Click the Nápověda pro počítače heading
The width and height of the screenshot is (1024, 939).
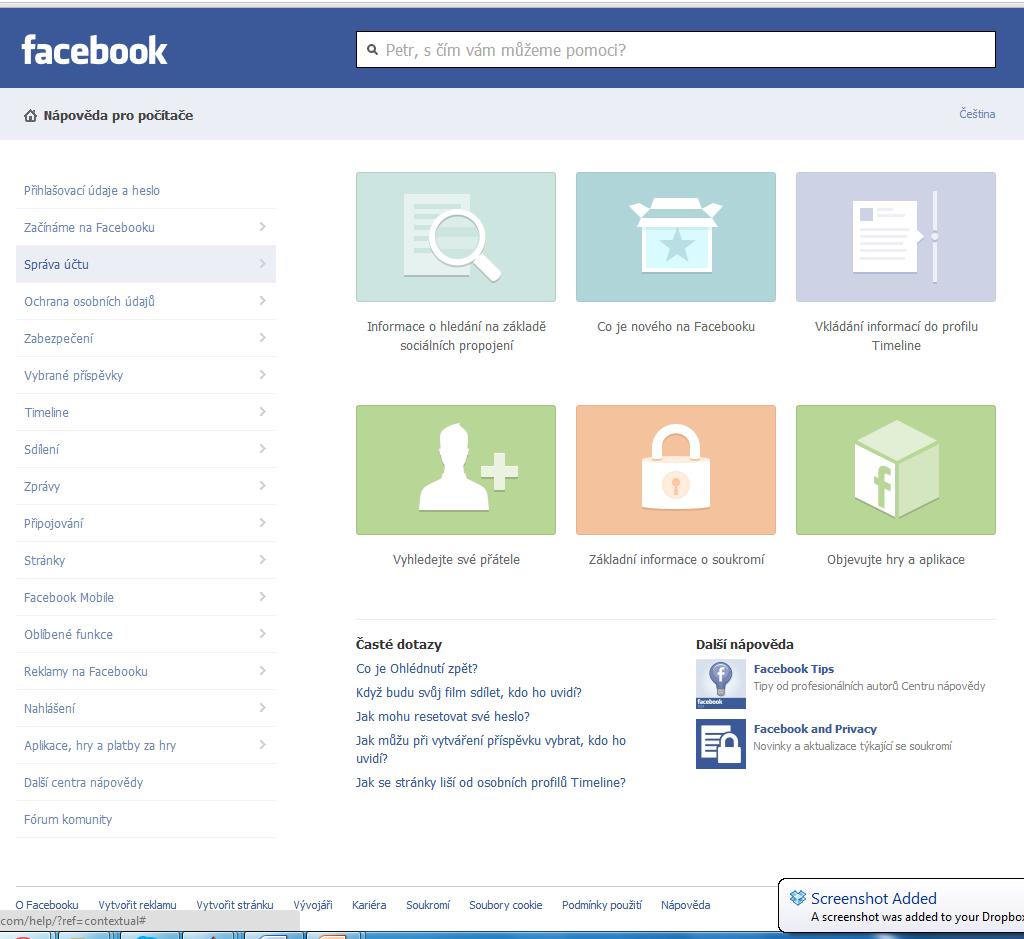tap(118, 116)
